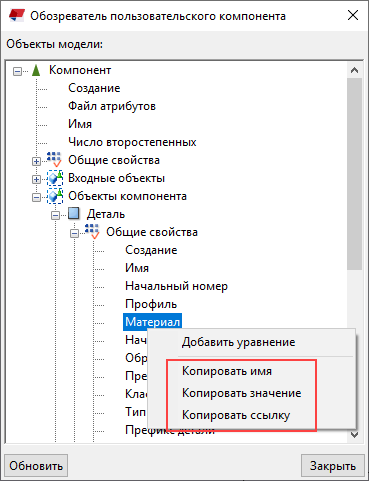Click the green Компонент cone icon

(x=36, y=70)
